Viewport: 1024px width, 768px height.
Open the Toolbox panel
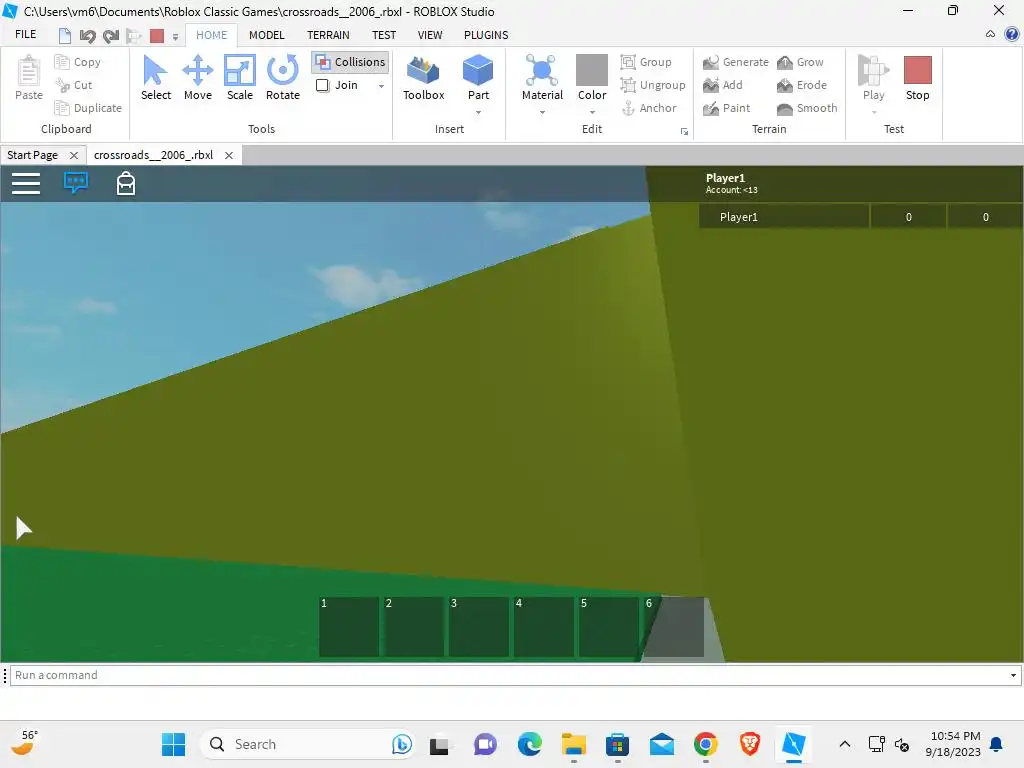click(x=423, y=78)
